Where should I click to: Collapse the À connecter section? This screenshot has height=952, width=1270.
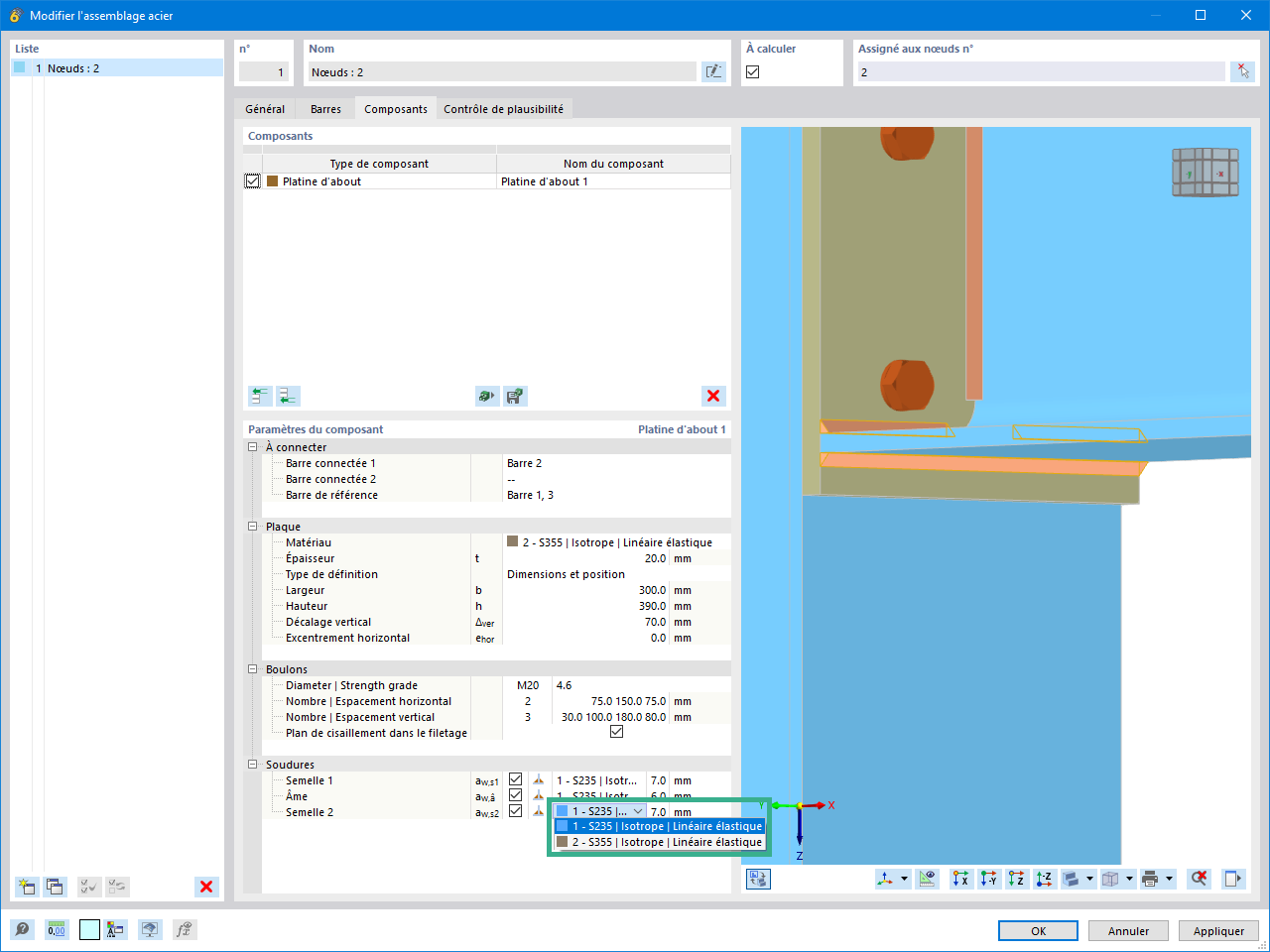253,447
